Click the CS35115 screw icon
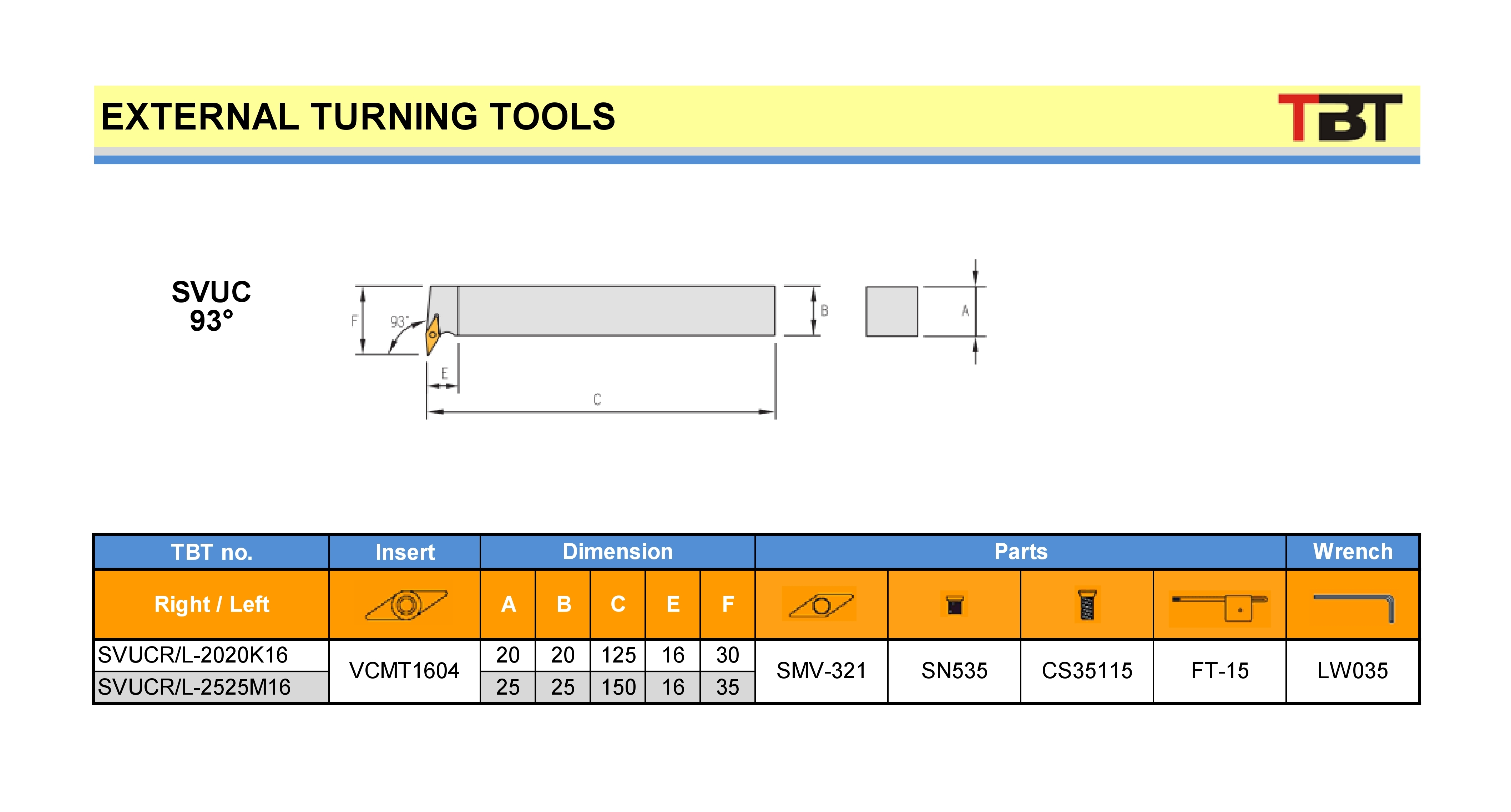Screen dimensions: 1511x812 coord(1087,604)
